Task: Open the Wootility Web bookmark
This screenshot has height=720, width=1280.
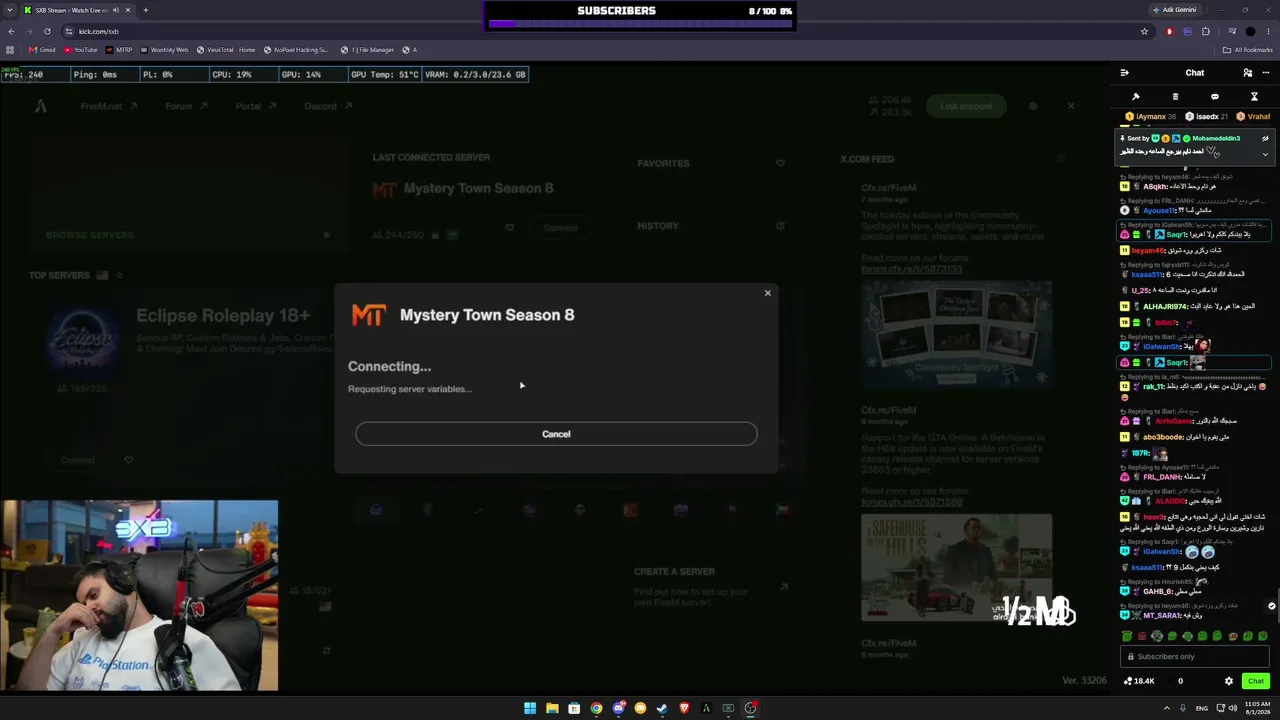Action: [x=164, y=50]
